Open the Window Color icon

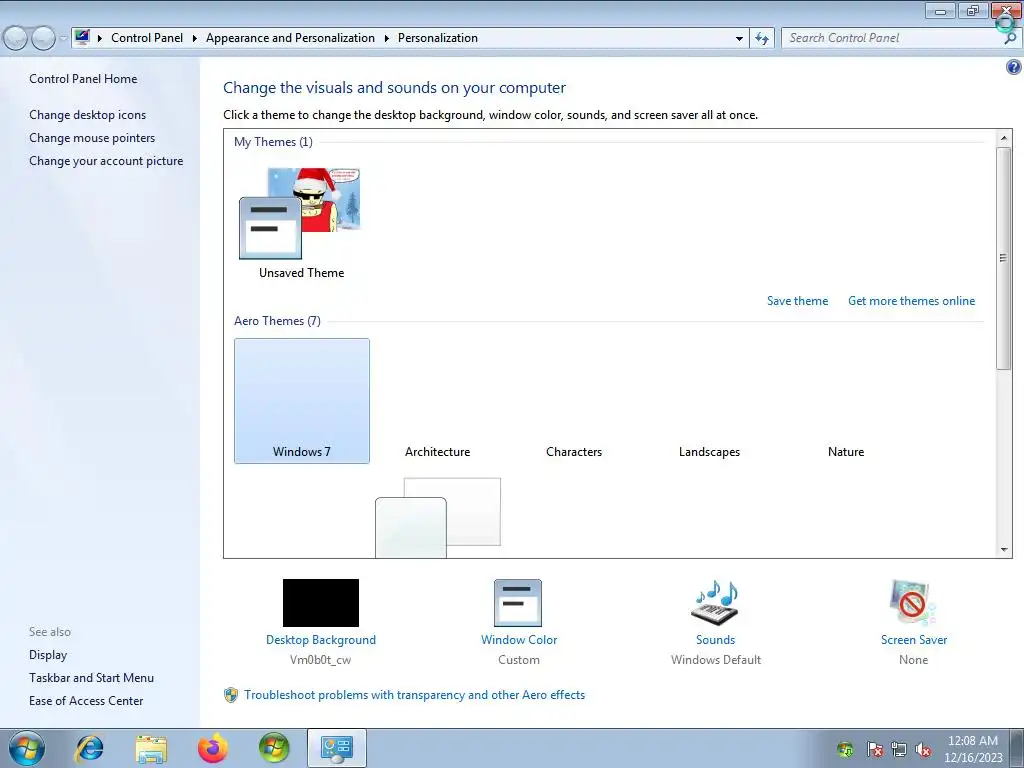pos(518,603)
